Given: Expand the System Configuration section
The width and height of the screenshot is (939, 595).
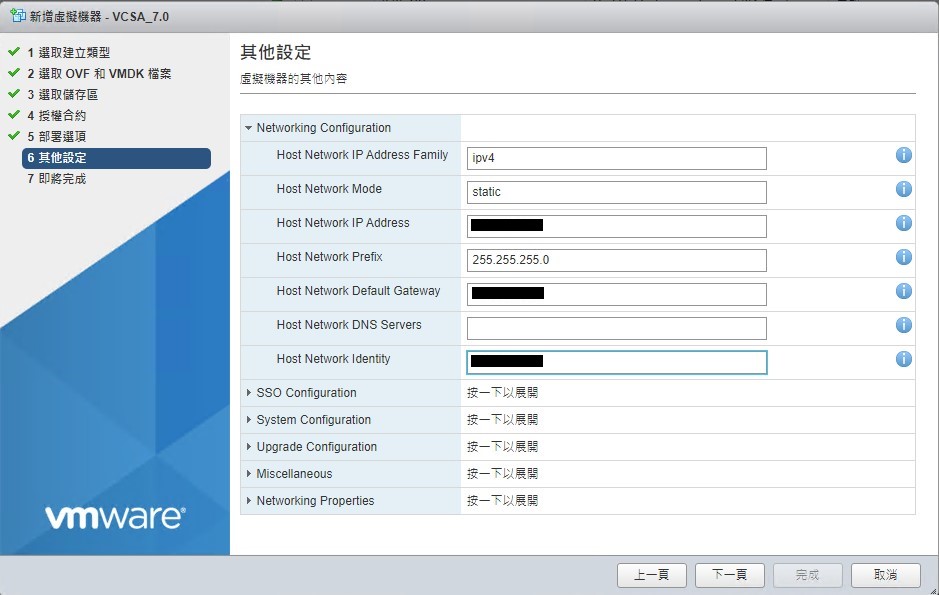Looking at the screenshot, I should click(249, 420).
